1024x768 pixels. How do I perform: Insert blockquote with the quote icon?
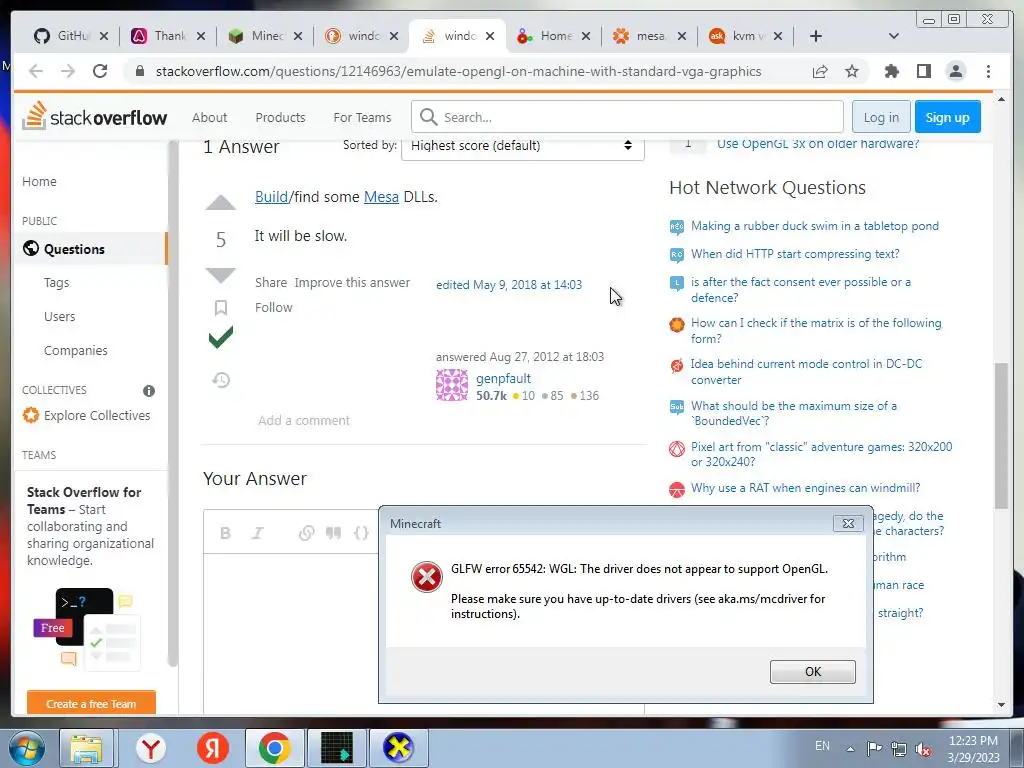point(334,533)
